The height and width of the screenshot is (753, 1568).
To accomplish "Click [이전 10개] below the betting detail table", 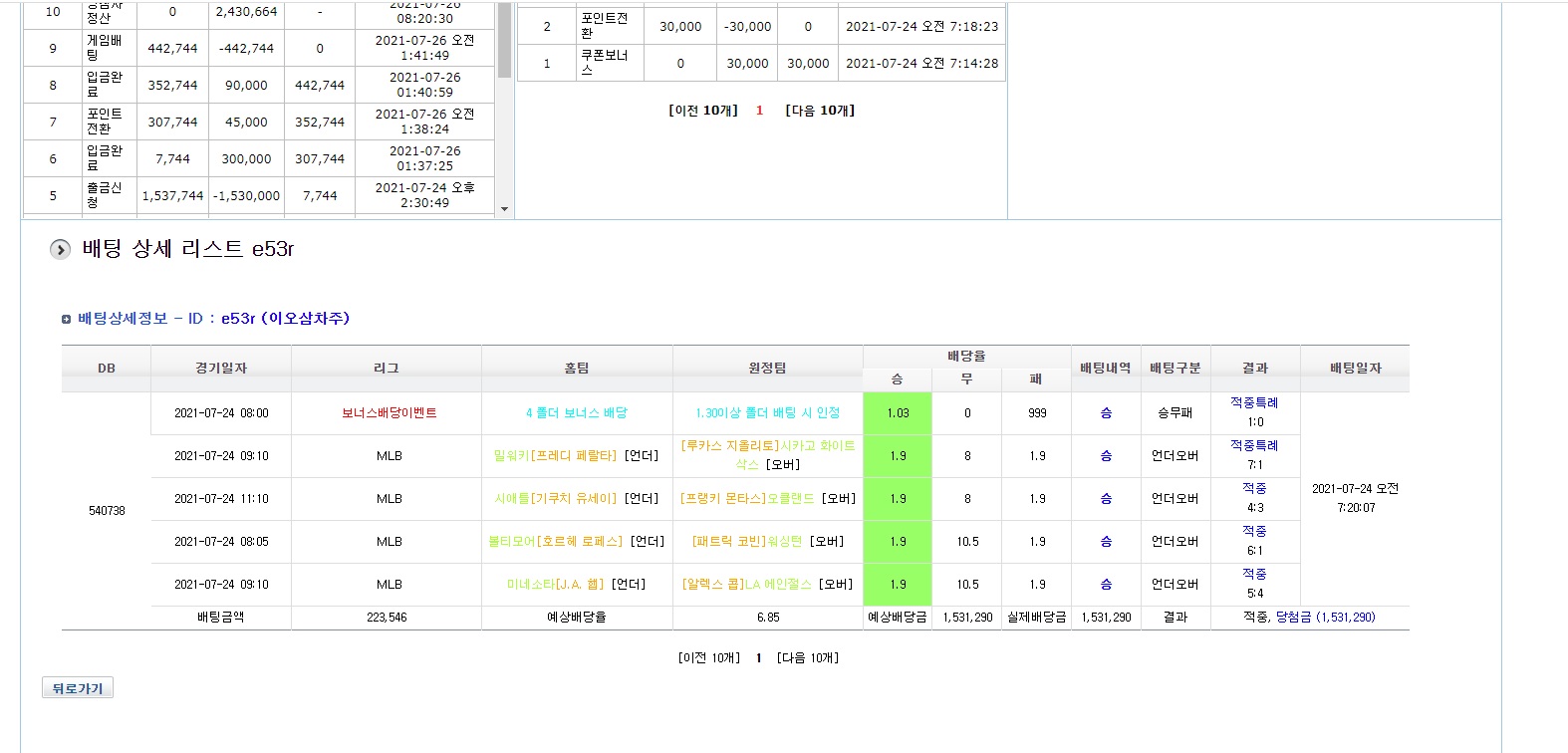I will (709, 658).
